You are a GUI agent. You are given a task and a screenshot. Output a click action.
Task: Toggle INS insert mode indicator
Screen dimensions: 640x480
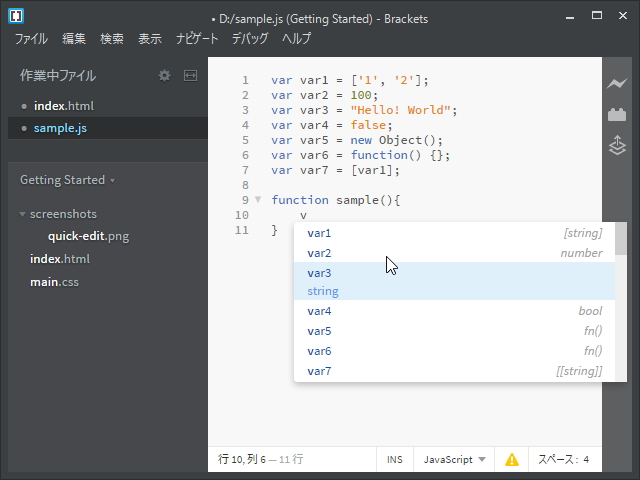click(395, 460)
